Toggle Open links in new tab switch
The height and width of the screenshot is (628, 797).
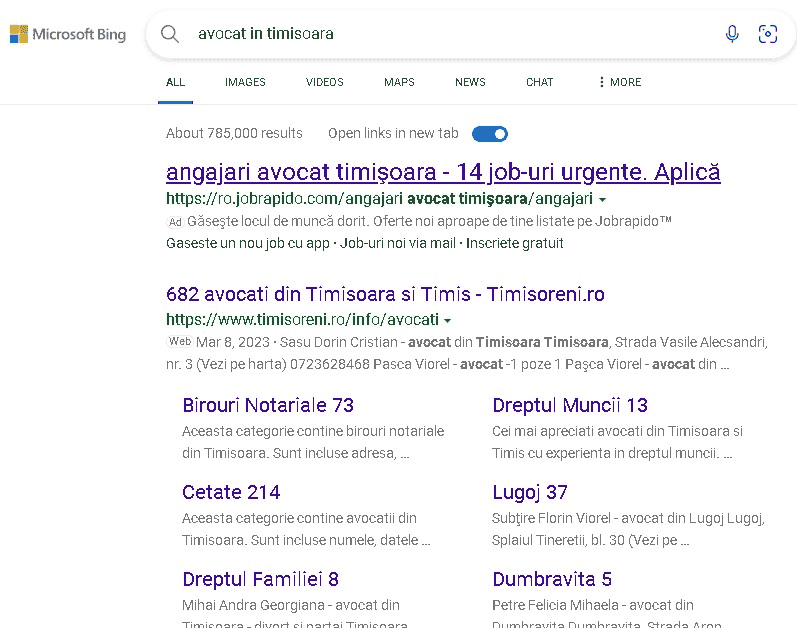490,134
